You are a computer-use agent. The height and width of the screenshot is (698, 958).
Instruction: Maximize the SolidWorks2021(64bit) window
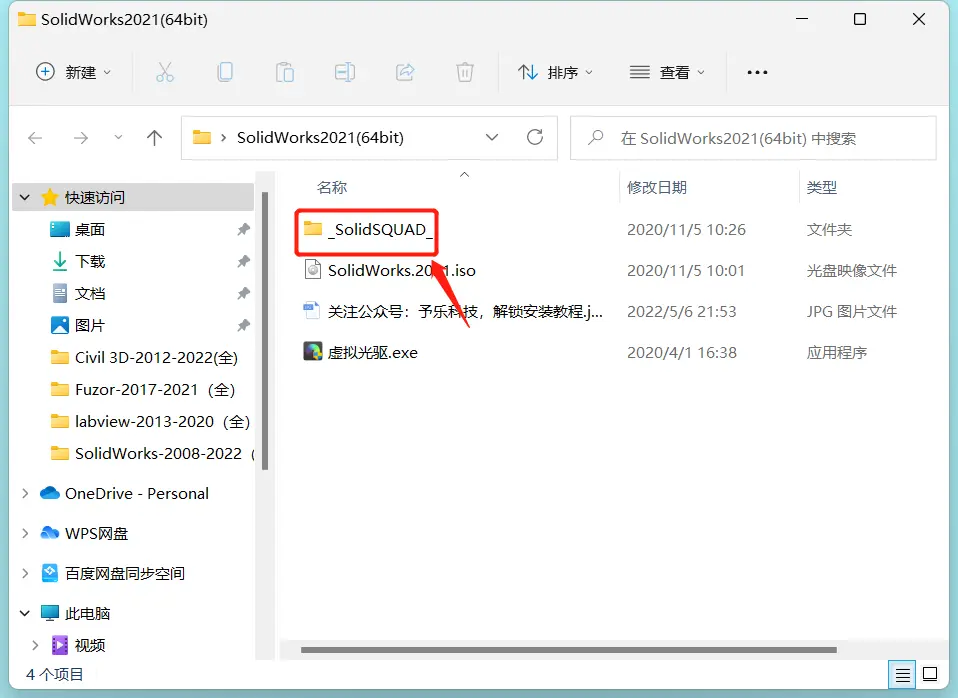click(x=860, y=19)
